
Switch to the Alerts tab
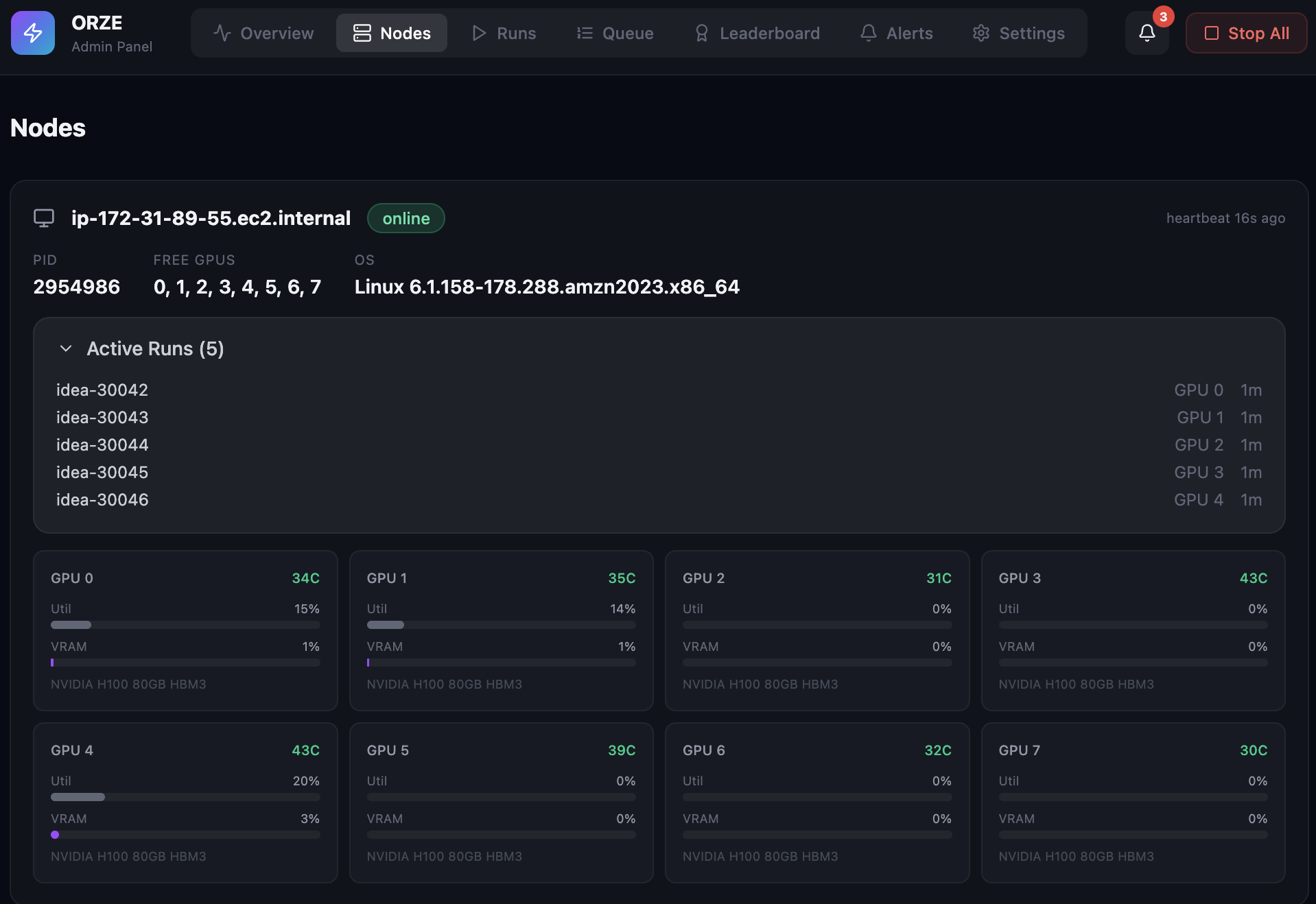click(896, 33)
